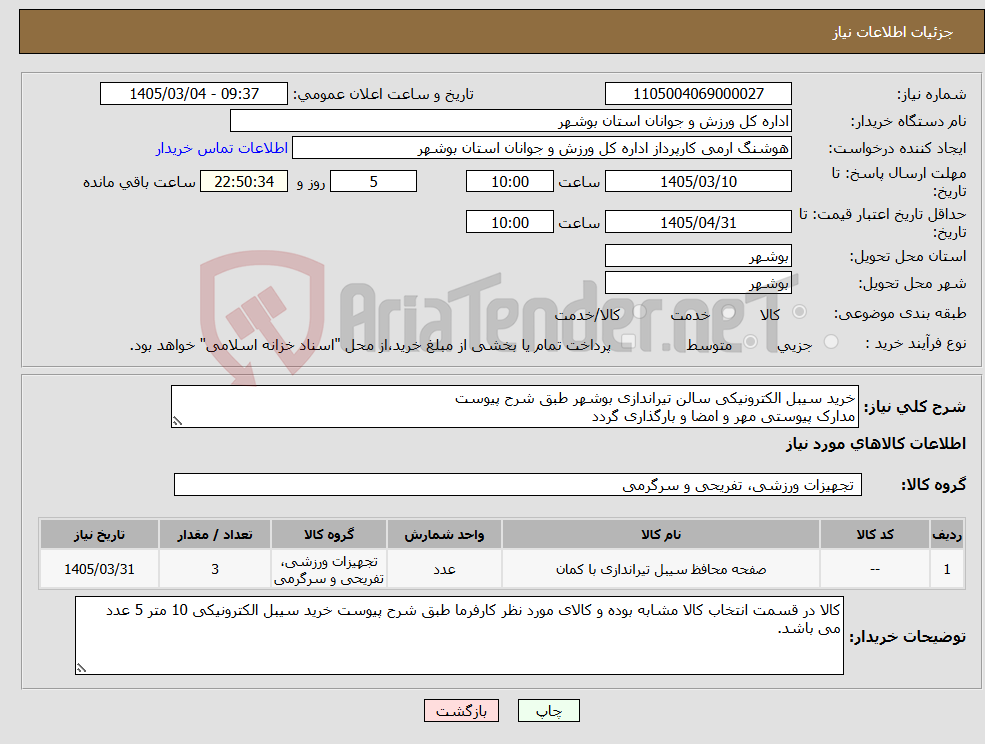Click the need date cell 1405/03/31

(x=99, y=569)
